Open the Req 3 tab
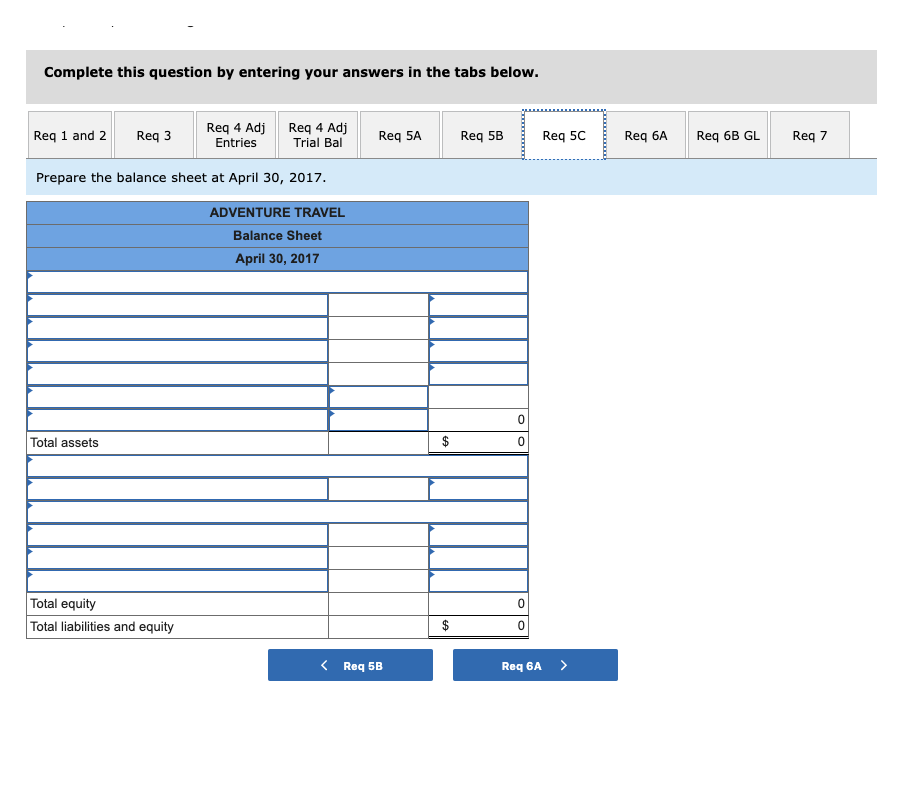Screen dimensions: 900x806 (x=153, y=134)
